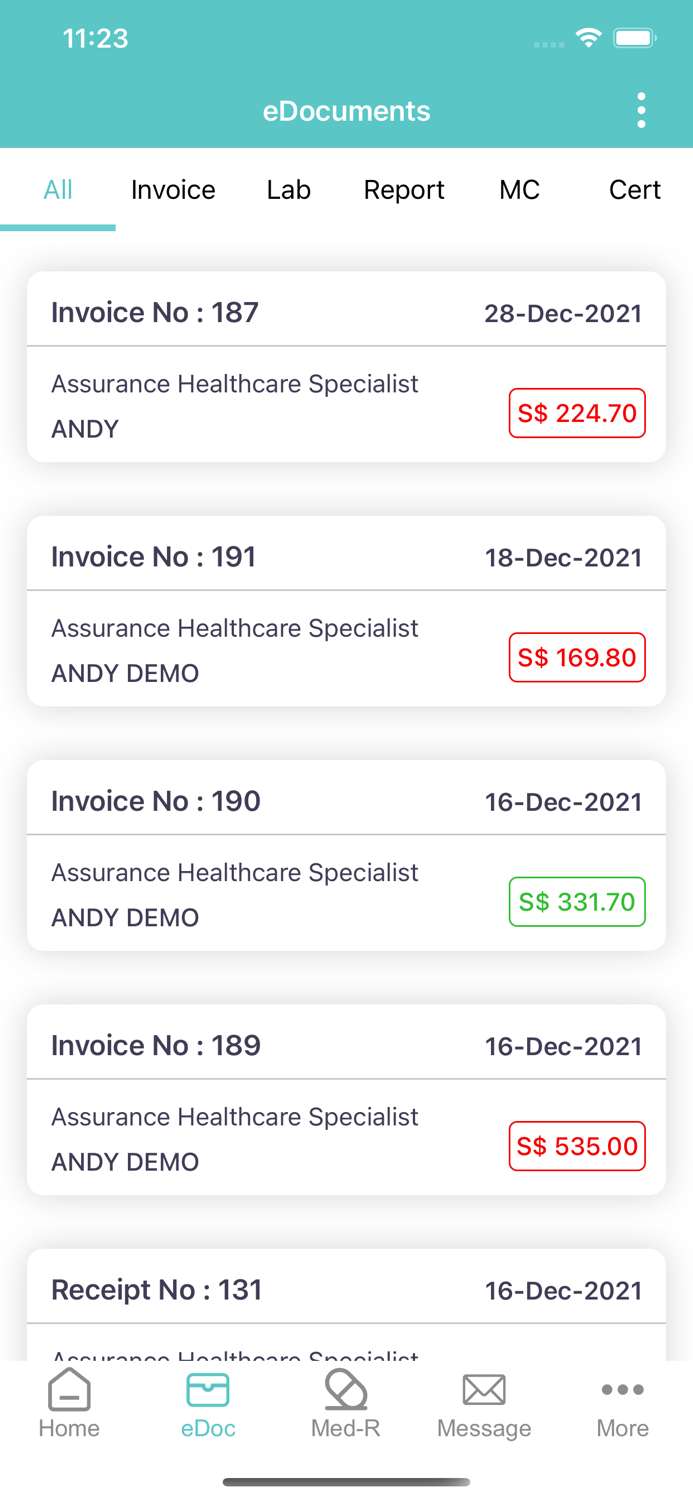Select the Cert tab
693x1500 pixels.
click(x=635, y=189)
